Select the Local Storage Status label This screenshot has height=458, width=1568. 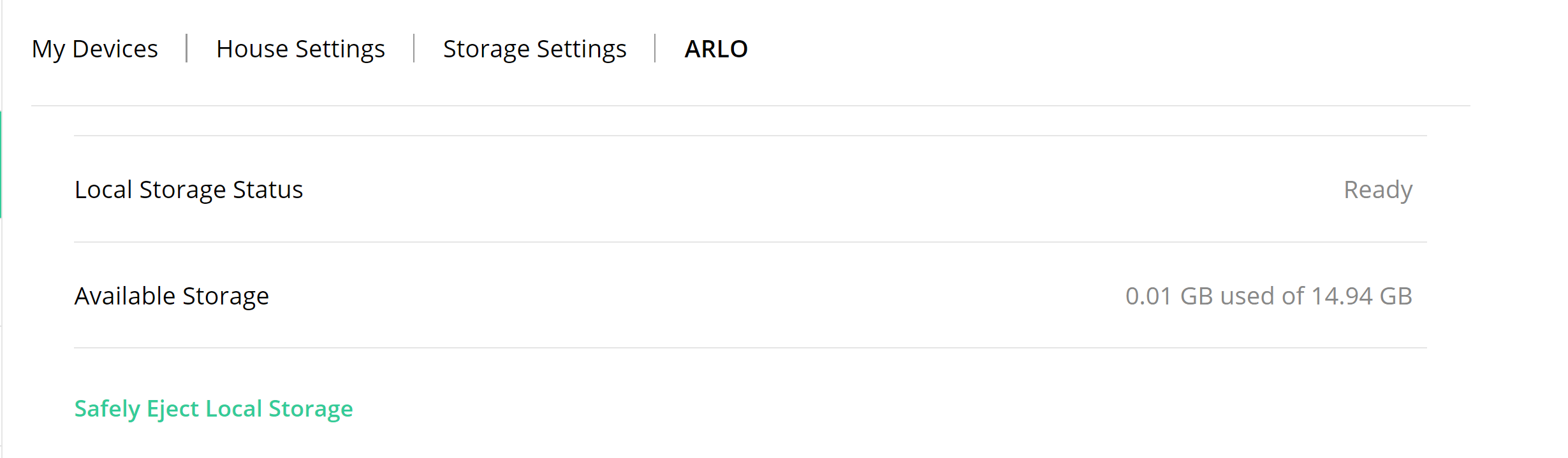tap(188, 189)
